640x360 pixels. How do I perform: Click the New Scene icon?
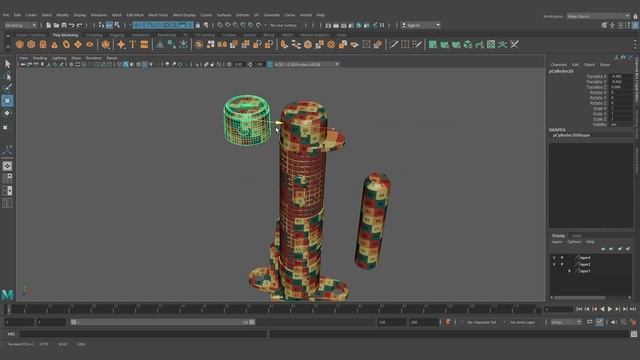pyautogui.click(x=49, y=25)
